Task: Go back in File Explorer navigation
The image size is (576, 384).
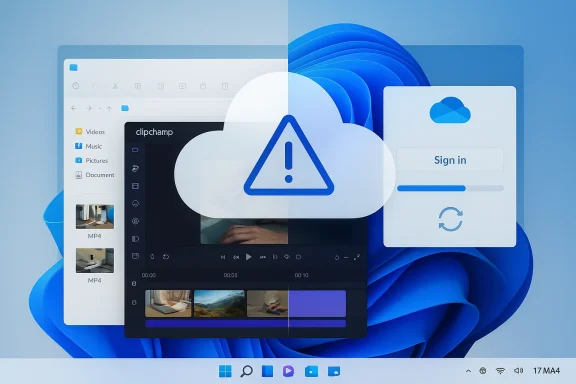Action: tap(74, 108)
